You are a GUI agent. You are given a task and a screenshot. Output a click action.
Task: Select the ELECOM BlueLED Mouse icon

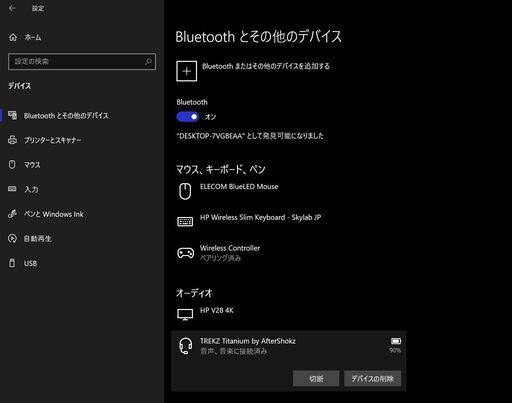pyautogui.click(x=185, y=191)
